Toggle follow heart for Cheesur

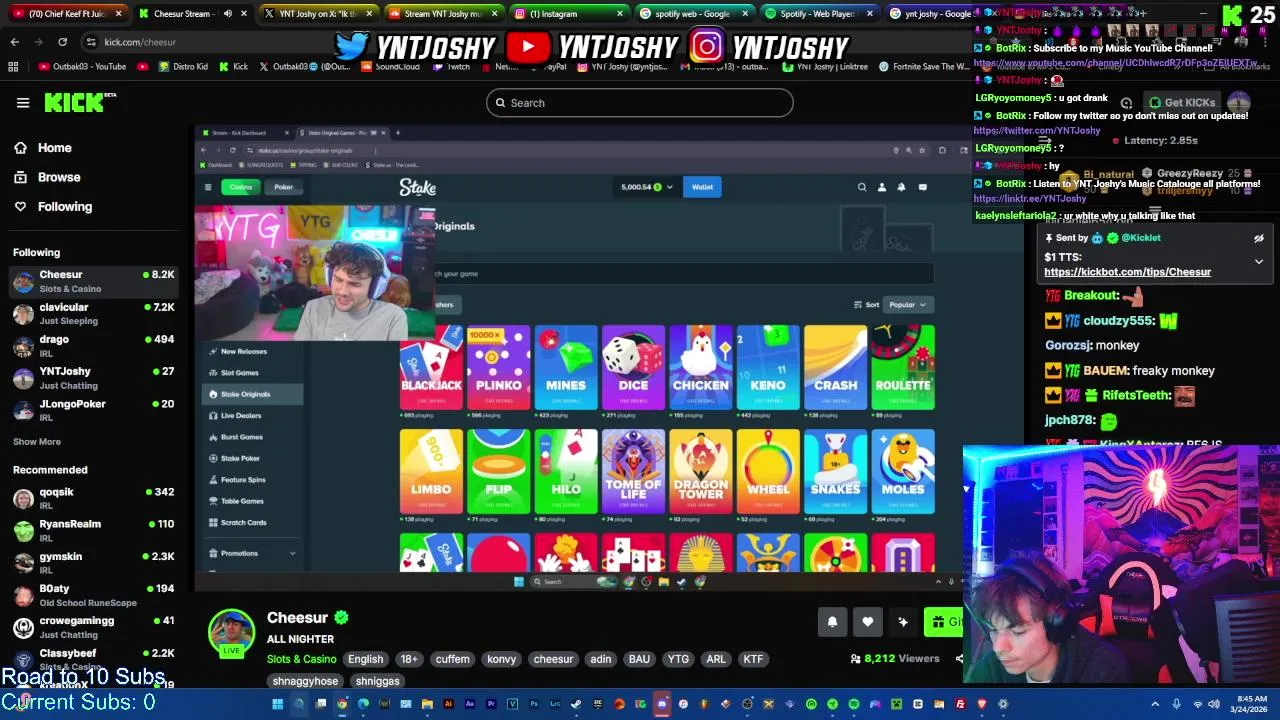(867, 622)
